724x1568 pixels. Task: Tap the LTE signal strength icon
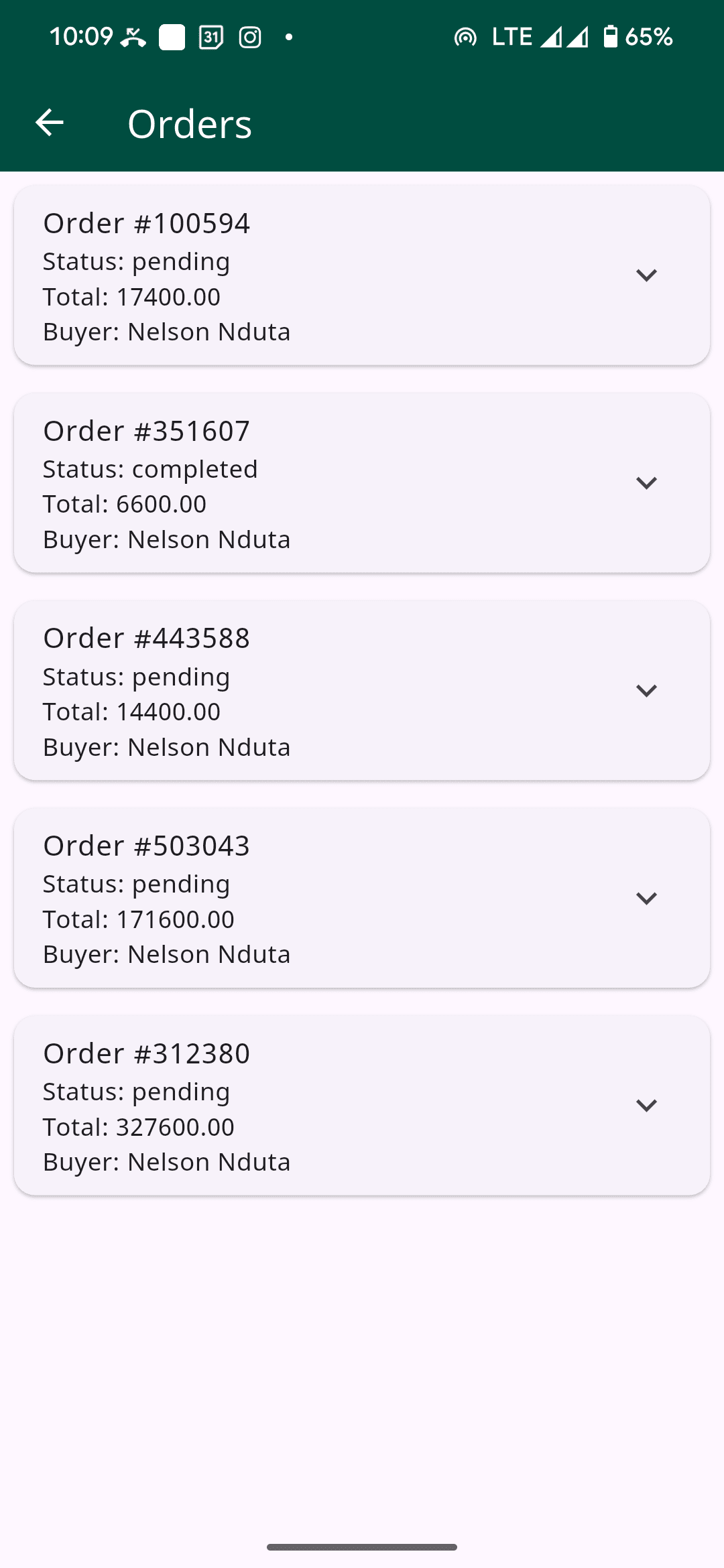point(551,37)
